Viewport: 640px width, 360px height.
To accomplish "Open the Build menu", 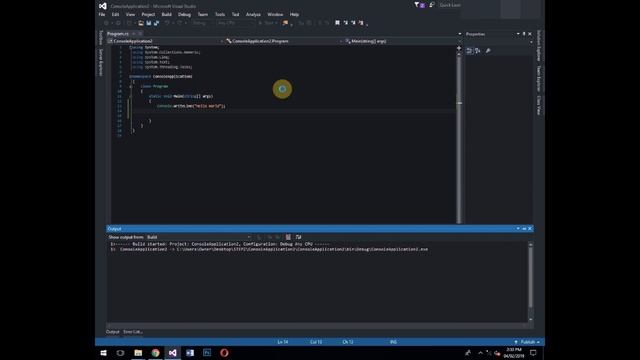I will pyautogui.click(x=167, y=14).
